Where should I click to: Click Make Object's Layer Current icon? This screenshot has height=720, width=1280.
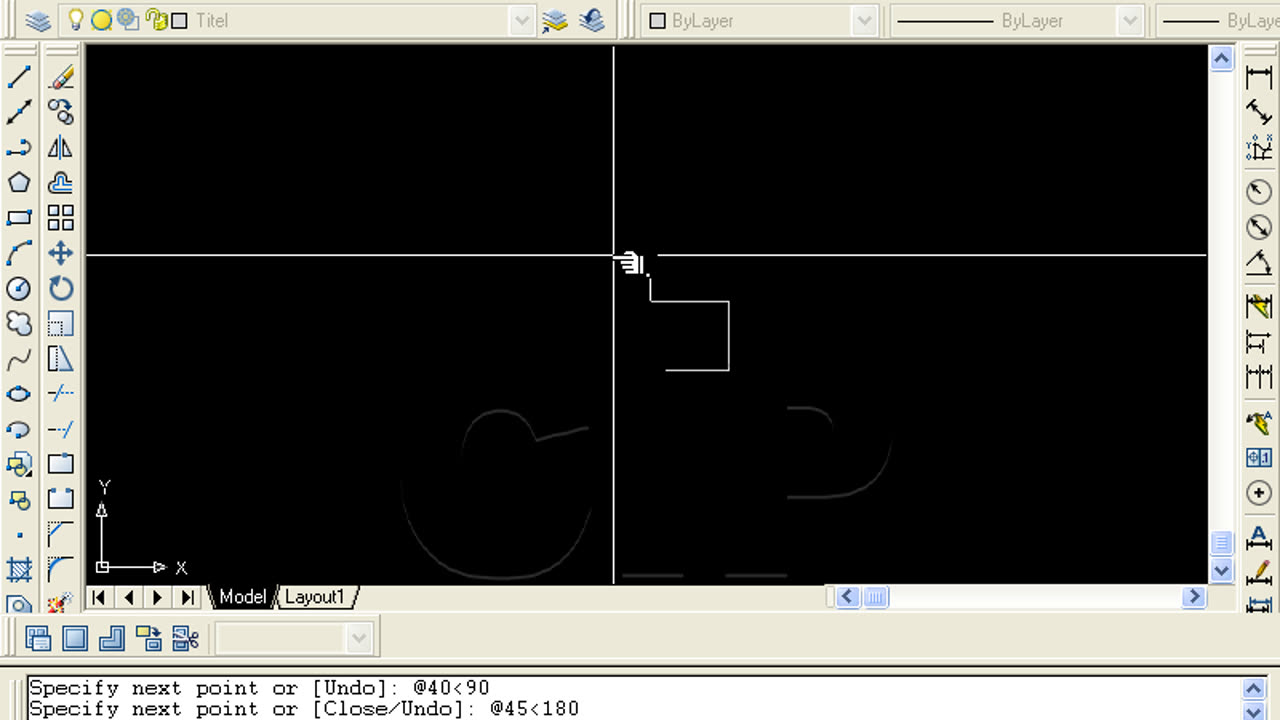[x=555, y=20]
